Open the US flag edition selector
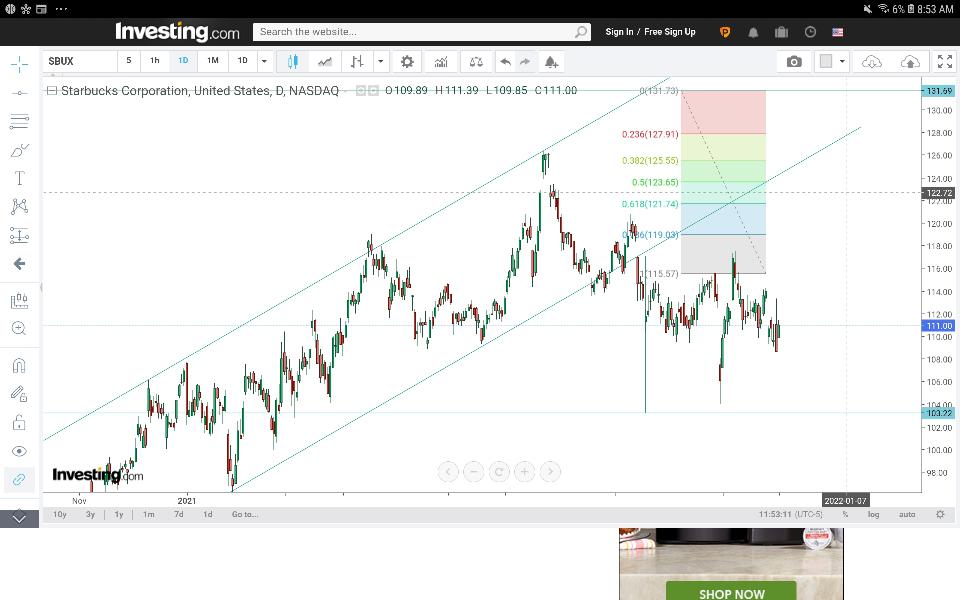Screen dimensions: 960x600 click(838, 32)
